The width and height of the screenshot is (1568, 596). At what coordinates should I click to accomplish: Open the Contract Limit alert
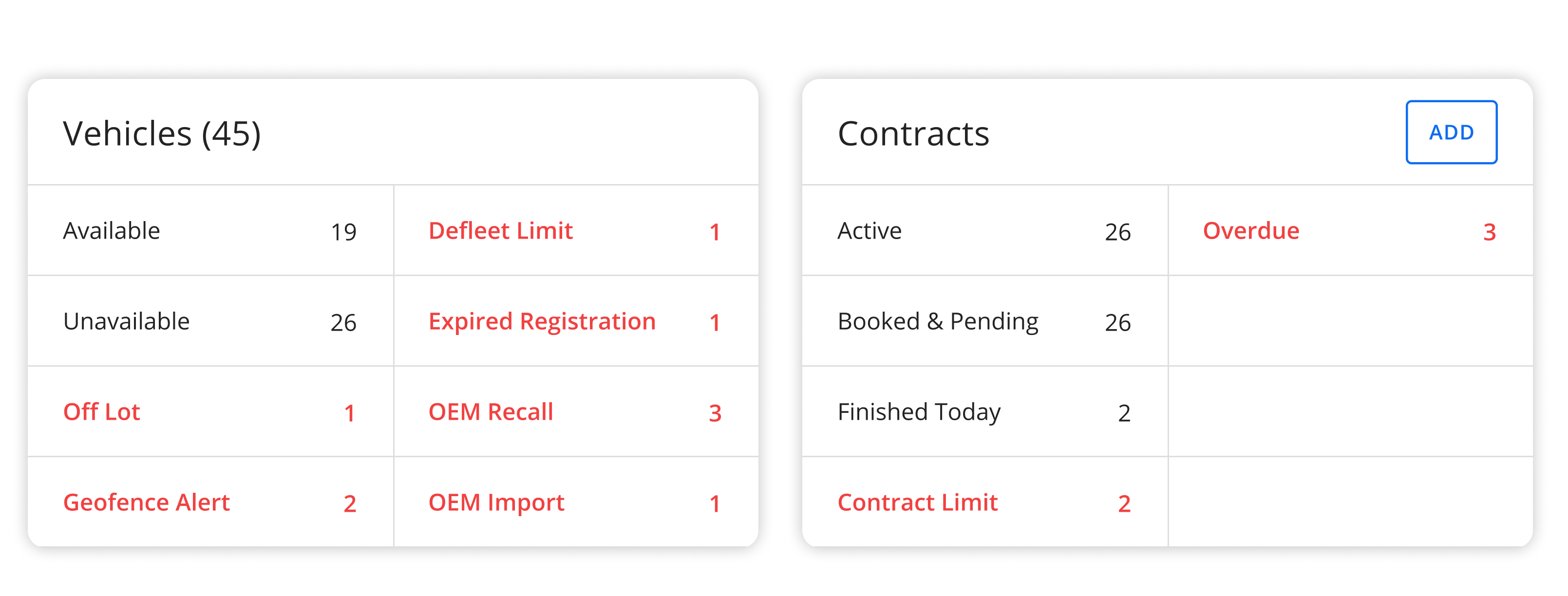pos(985,502)
